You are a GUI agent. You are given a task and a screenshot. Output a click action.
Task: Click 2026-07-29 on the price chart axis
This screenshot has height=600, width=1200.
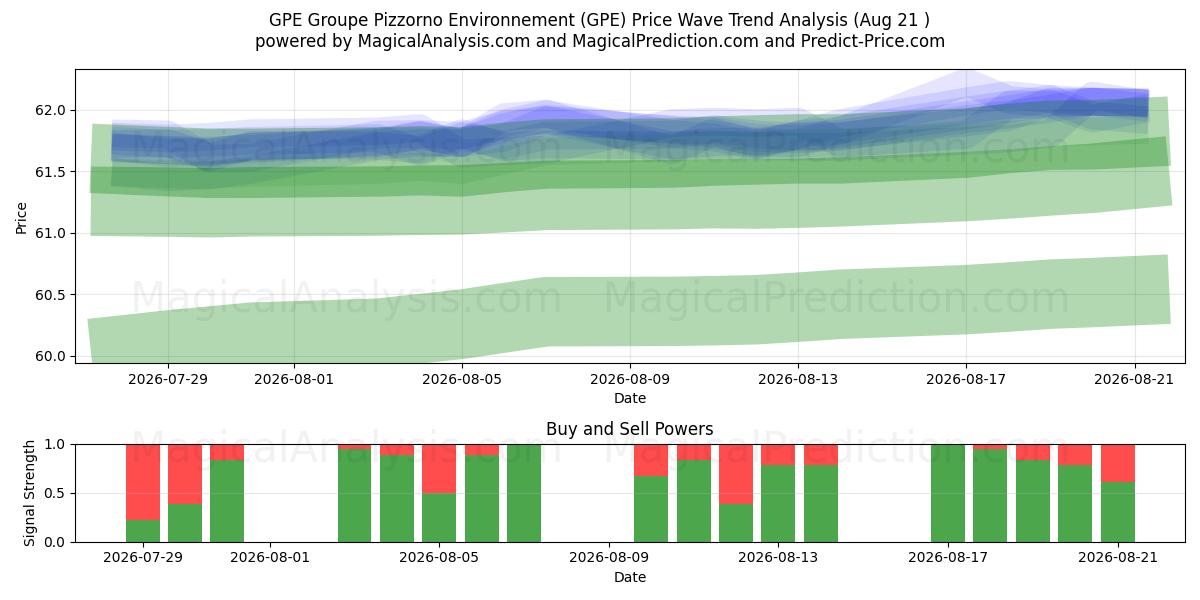pyautogui.click(x=168, y=379)
